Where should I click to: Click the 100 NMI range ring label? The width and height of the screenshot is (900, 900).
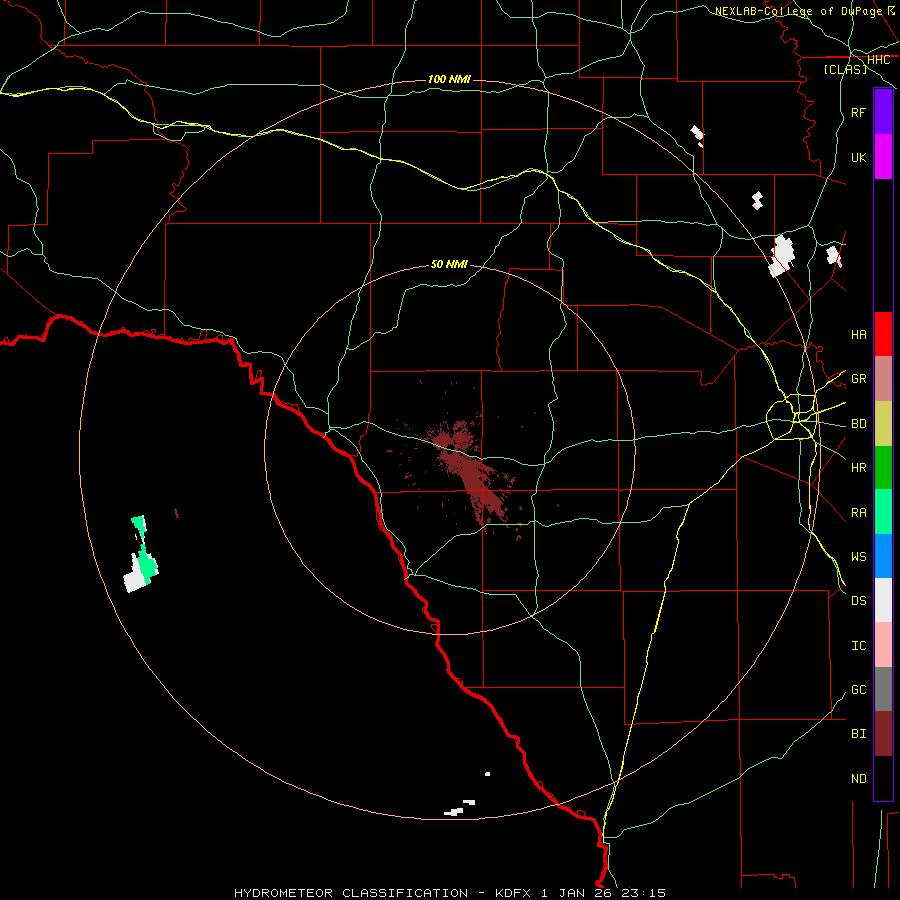point(449,79)
